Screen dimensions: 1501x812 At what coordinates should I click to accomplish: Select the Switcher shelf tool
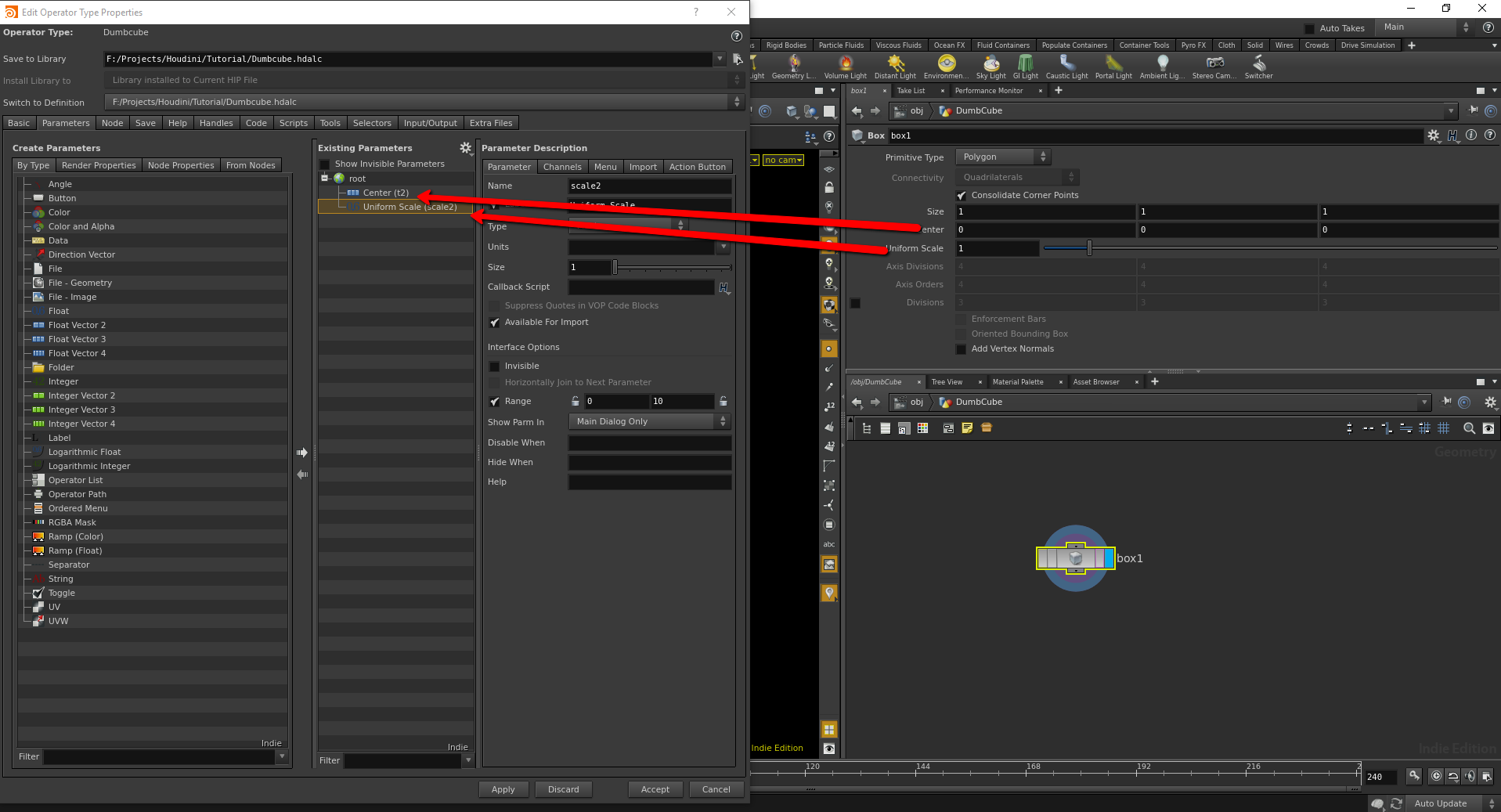[x=1258, y=67]
